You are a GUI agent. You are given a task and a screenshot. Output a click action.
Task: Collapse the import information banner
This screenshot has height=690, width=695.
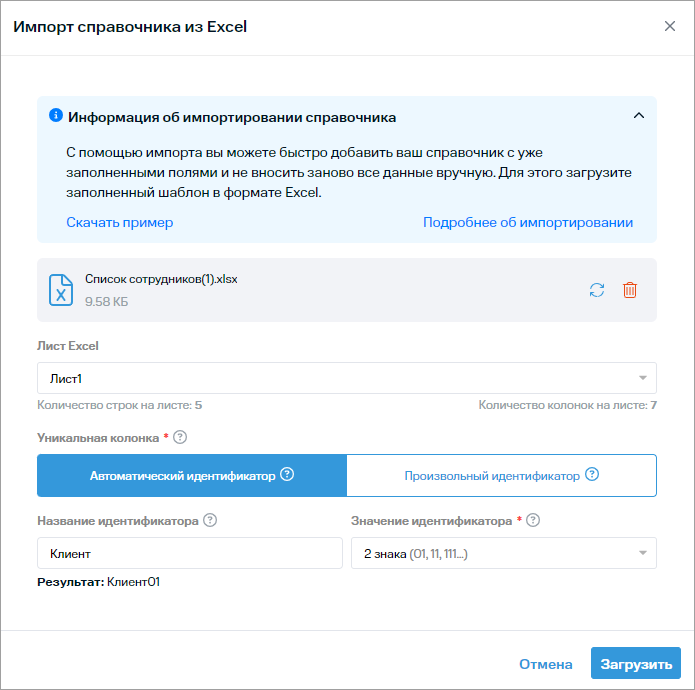point(638,116)
